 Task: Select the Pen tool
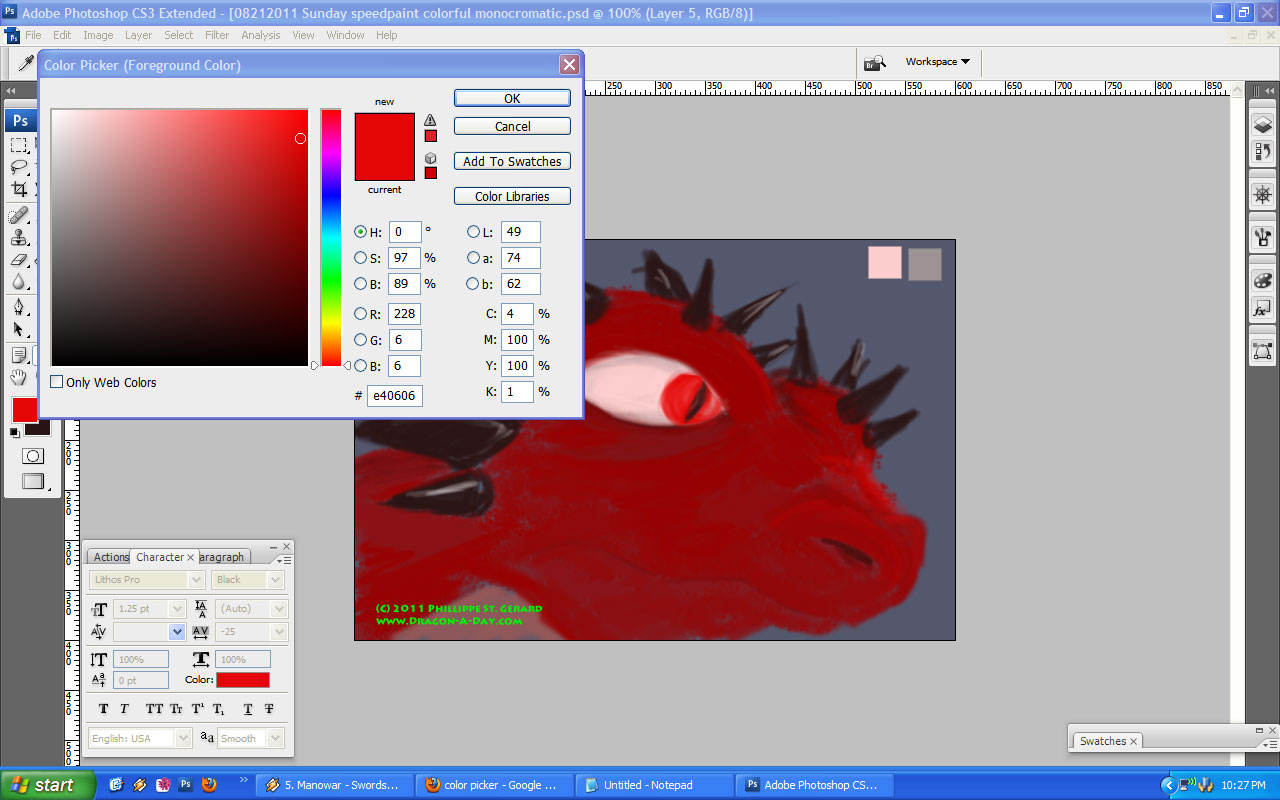[19, 307]
